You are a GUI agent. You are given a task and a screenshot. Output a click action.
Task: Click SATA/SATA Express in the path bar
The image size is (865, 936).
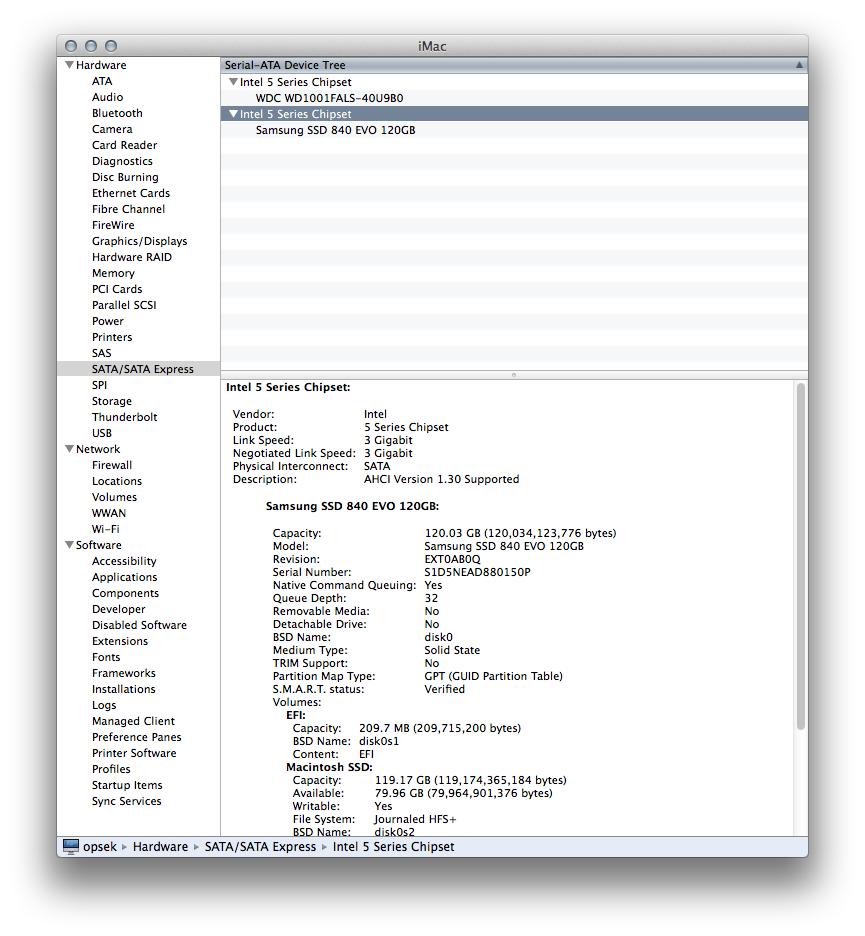coord(260,846)
